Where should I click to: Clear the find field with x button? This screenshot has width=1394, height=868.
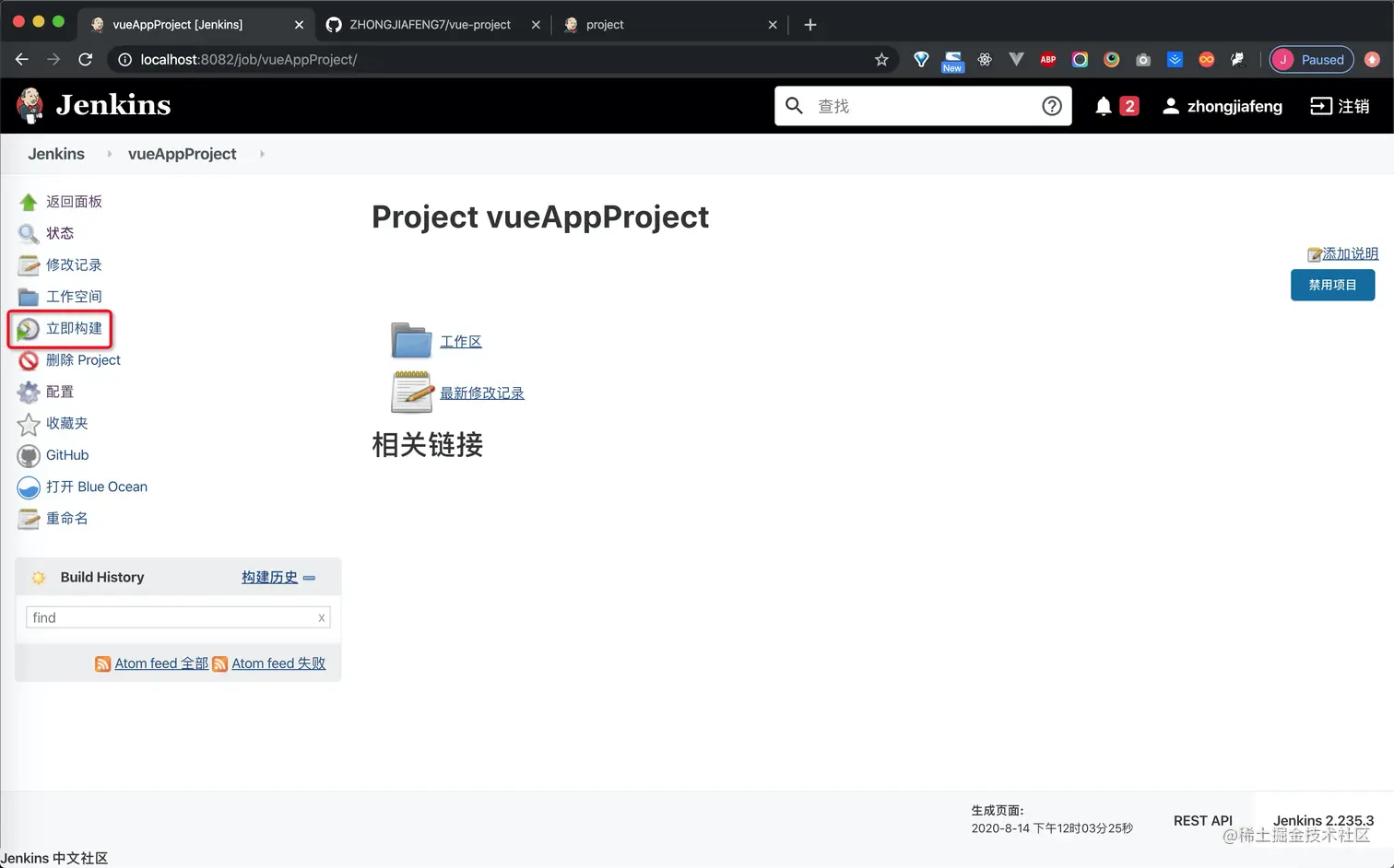[321, 618]
